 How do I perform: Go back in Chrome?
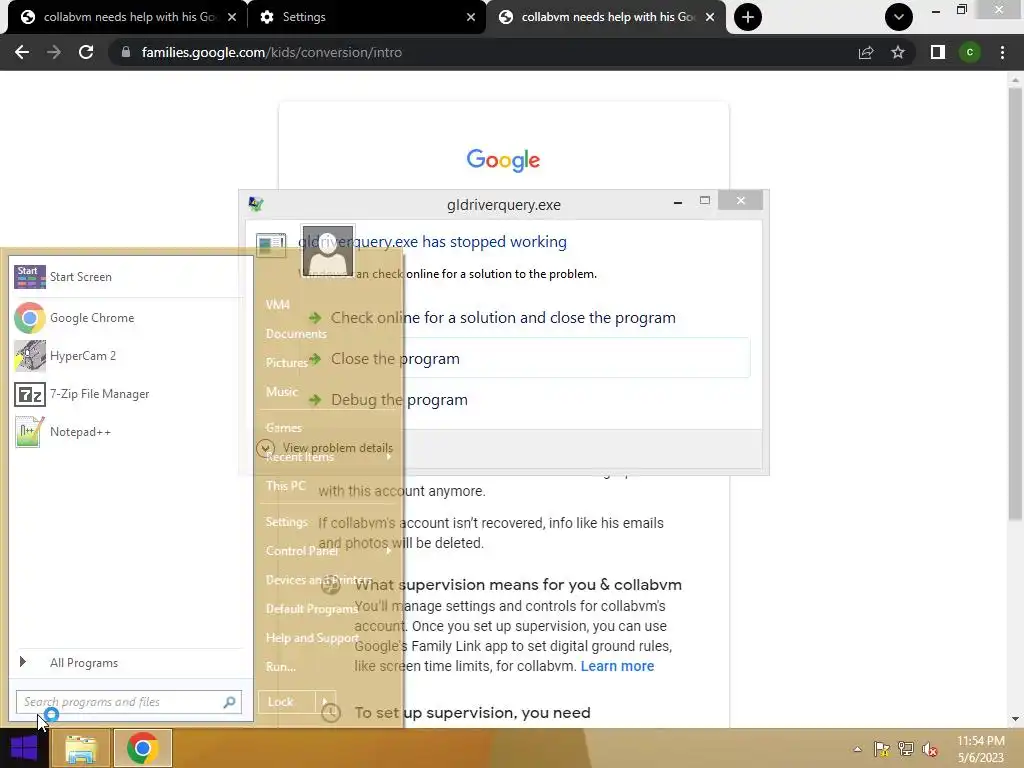[x=22, y=52]
